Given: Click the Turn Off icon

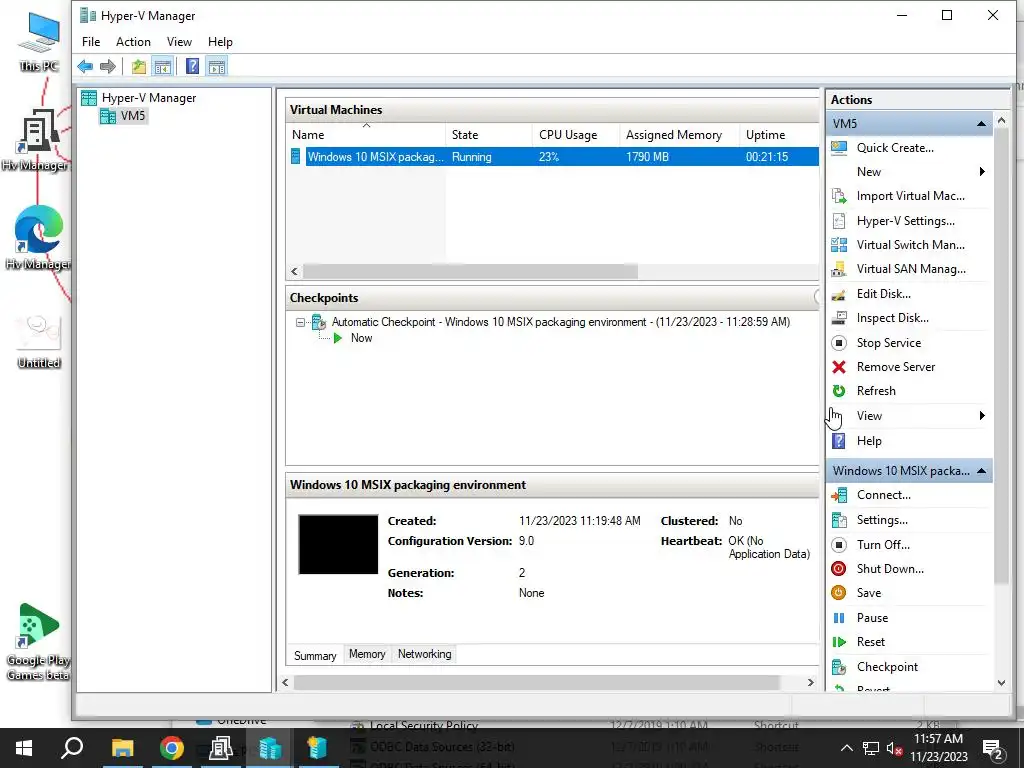Looking at the screenshot, I should 839,545.
